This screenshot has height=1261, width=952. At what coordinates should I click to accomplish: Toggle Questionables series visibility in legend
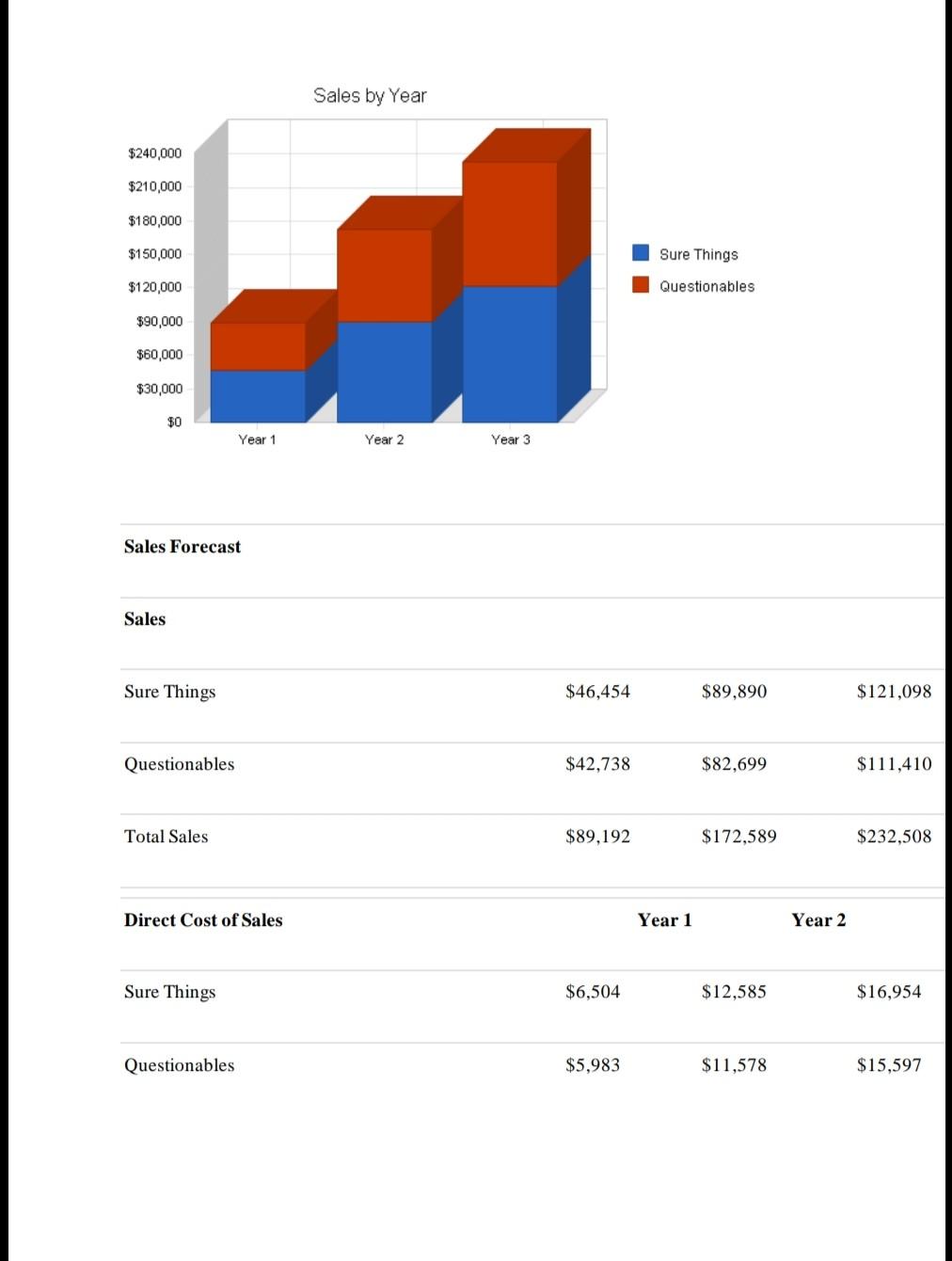(642, 286)
